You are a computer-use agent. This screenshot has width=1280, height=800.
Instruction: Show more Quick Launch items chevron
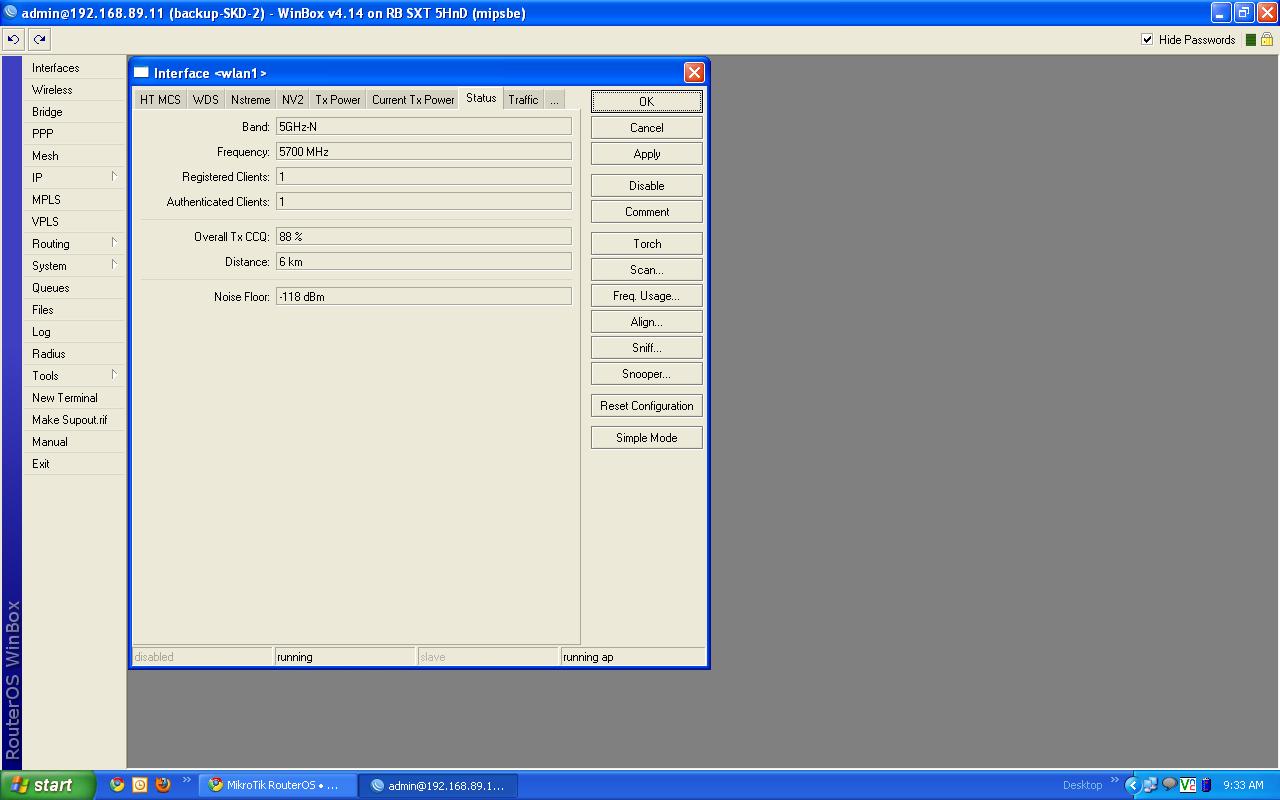[187, 781]
